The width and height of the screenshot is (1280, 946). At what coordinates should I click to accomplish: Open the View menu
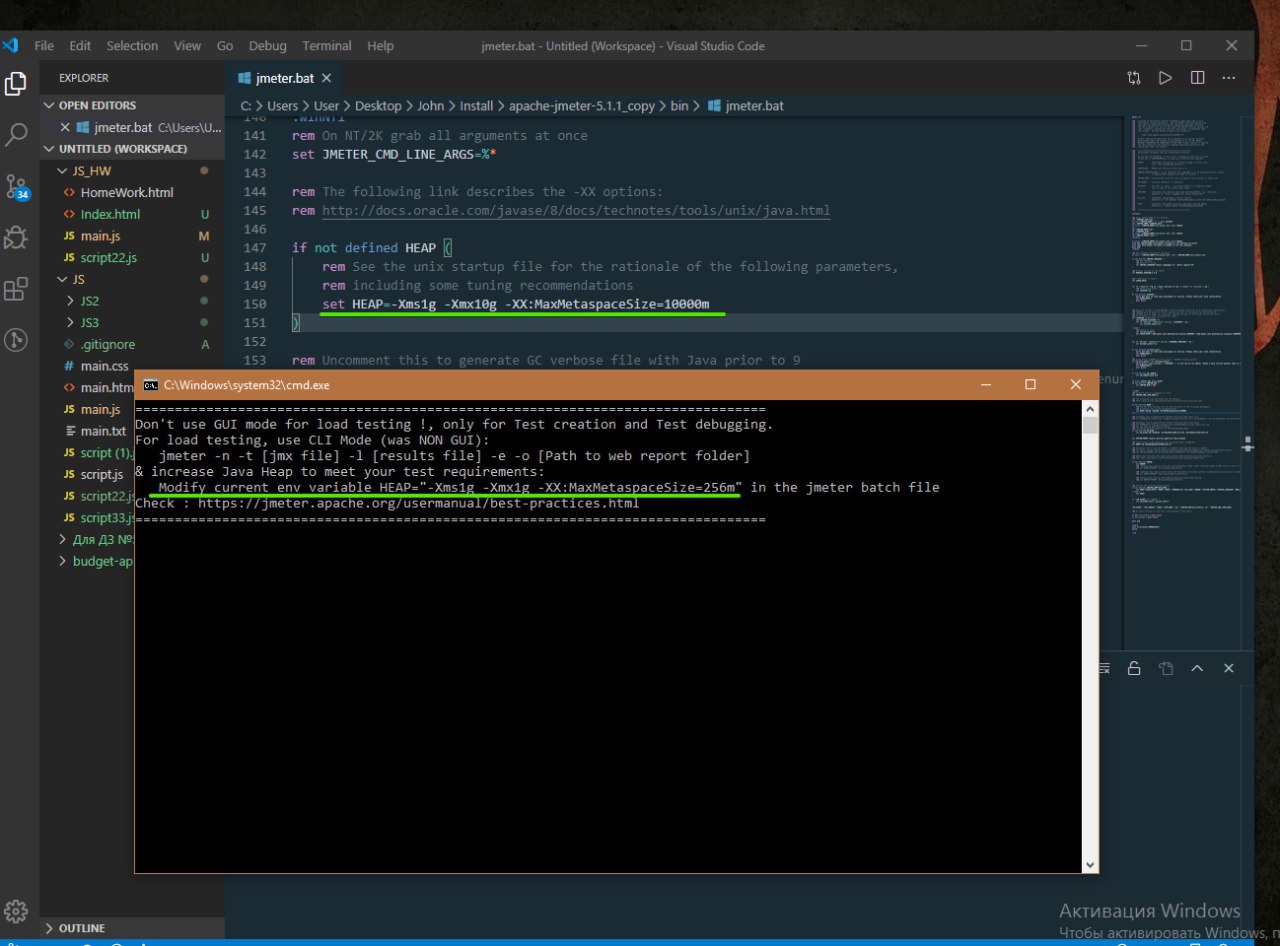187,46
